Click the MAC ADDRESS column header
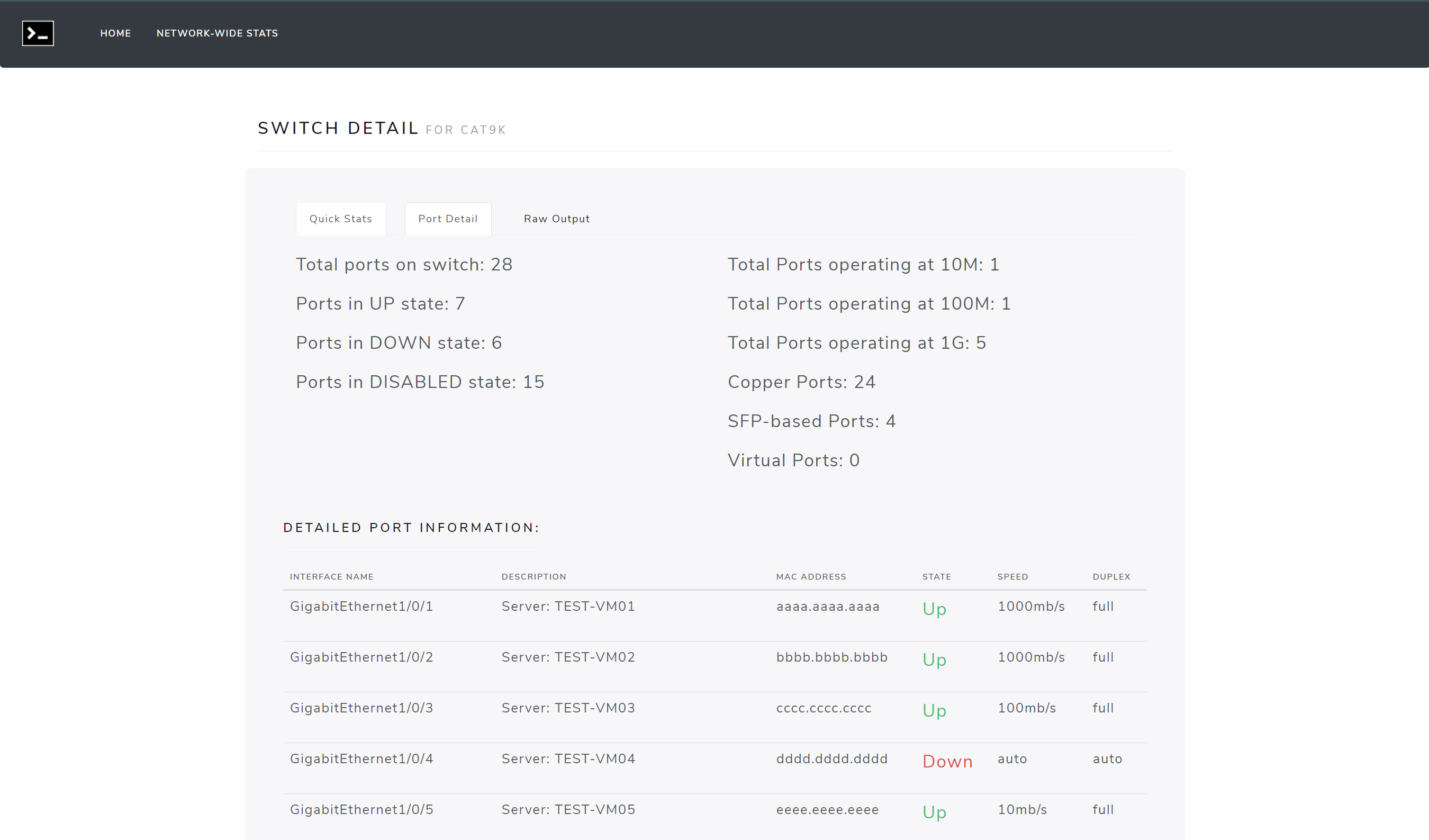 coord(811,577)
